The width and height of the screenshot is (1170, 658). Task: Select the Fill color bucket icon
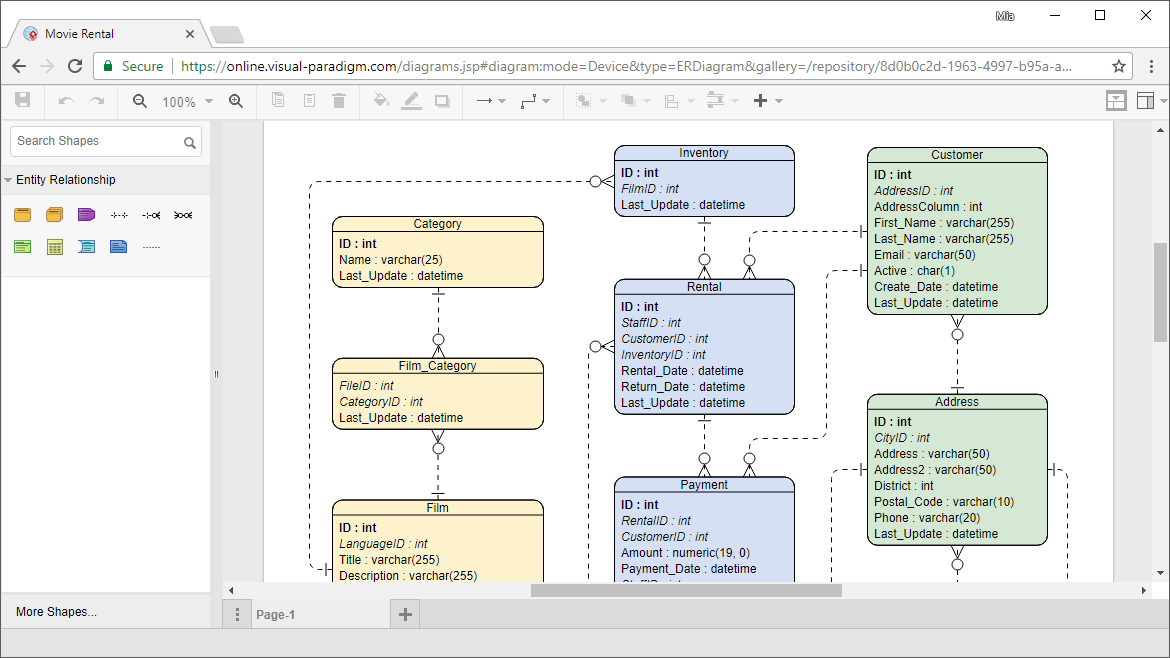[x=381, y=100]
